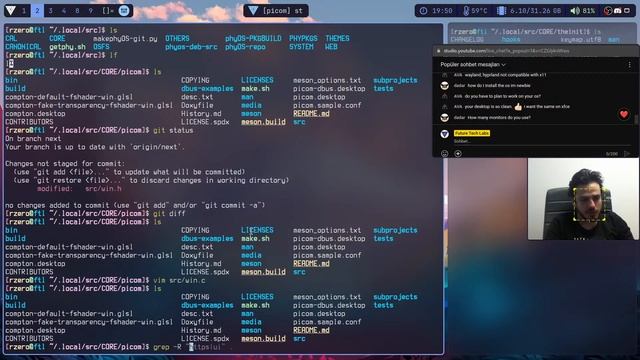Click the chat panel scrollbar
The image size is (640, 360).
(635, 119)
